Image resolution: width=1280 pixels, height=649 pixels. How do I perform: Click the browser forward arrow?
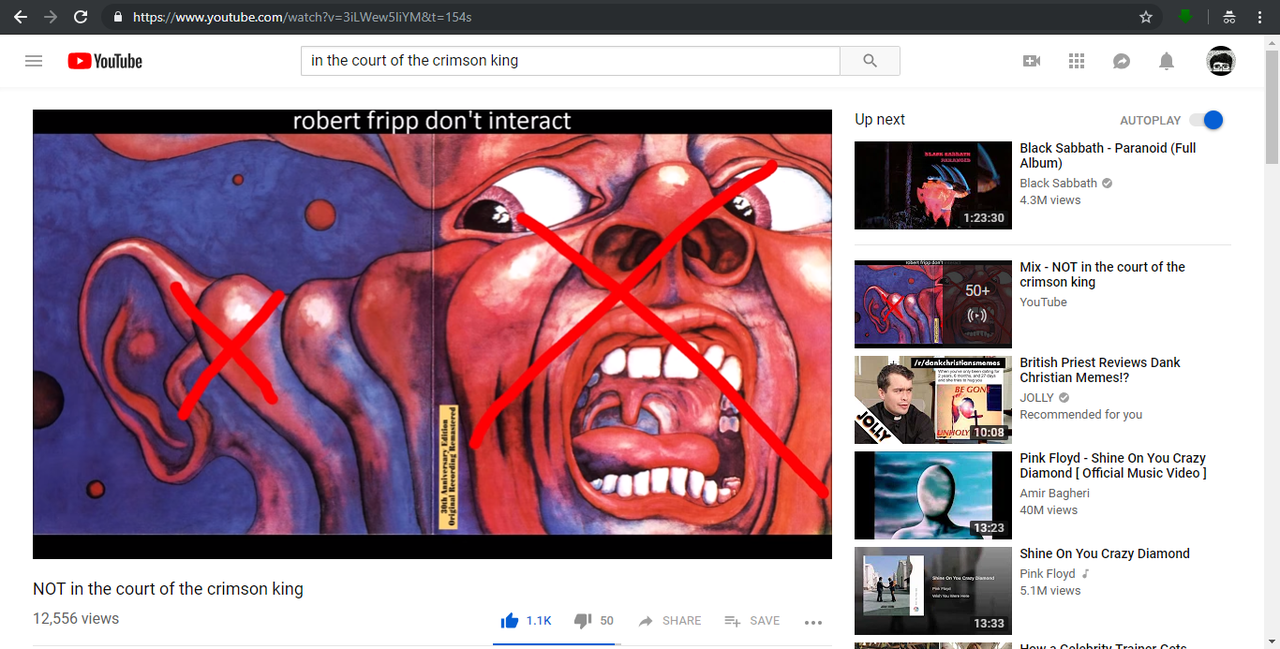pyautogui.click(x=50, y=17)
